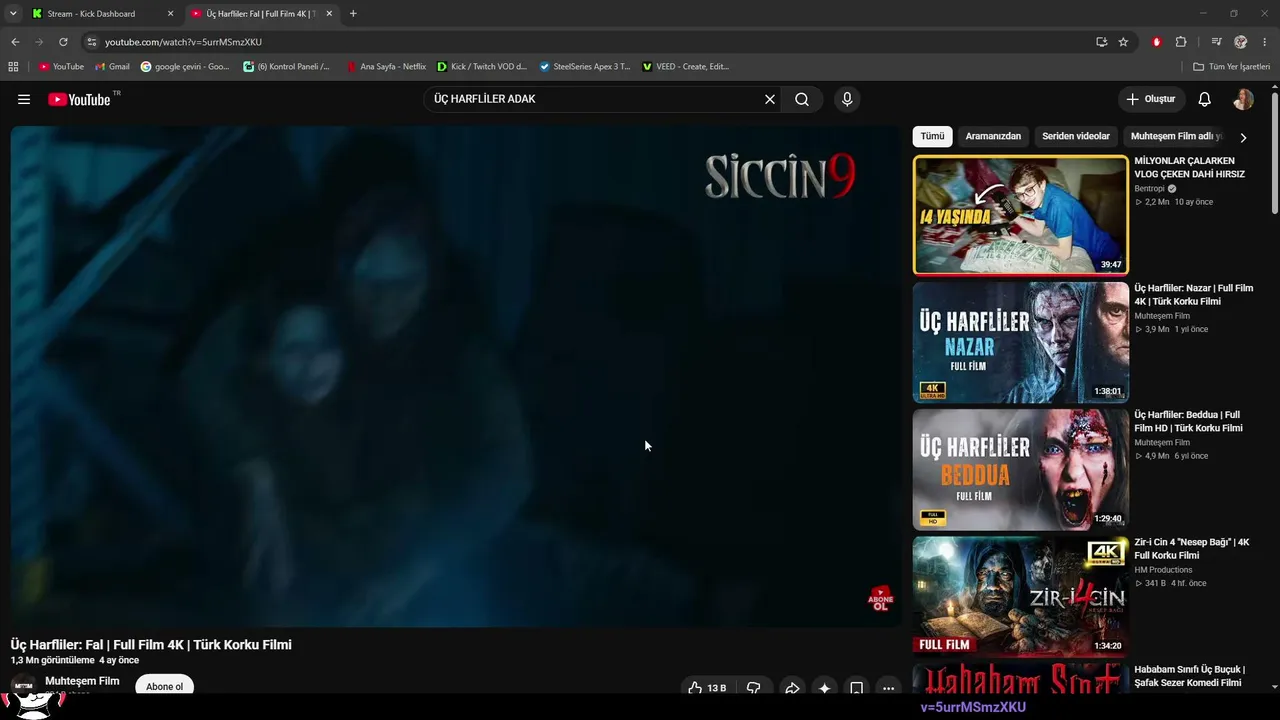Open the Oluştur create menu

tap(1151, 99)
